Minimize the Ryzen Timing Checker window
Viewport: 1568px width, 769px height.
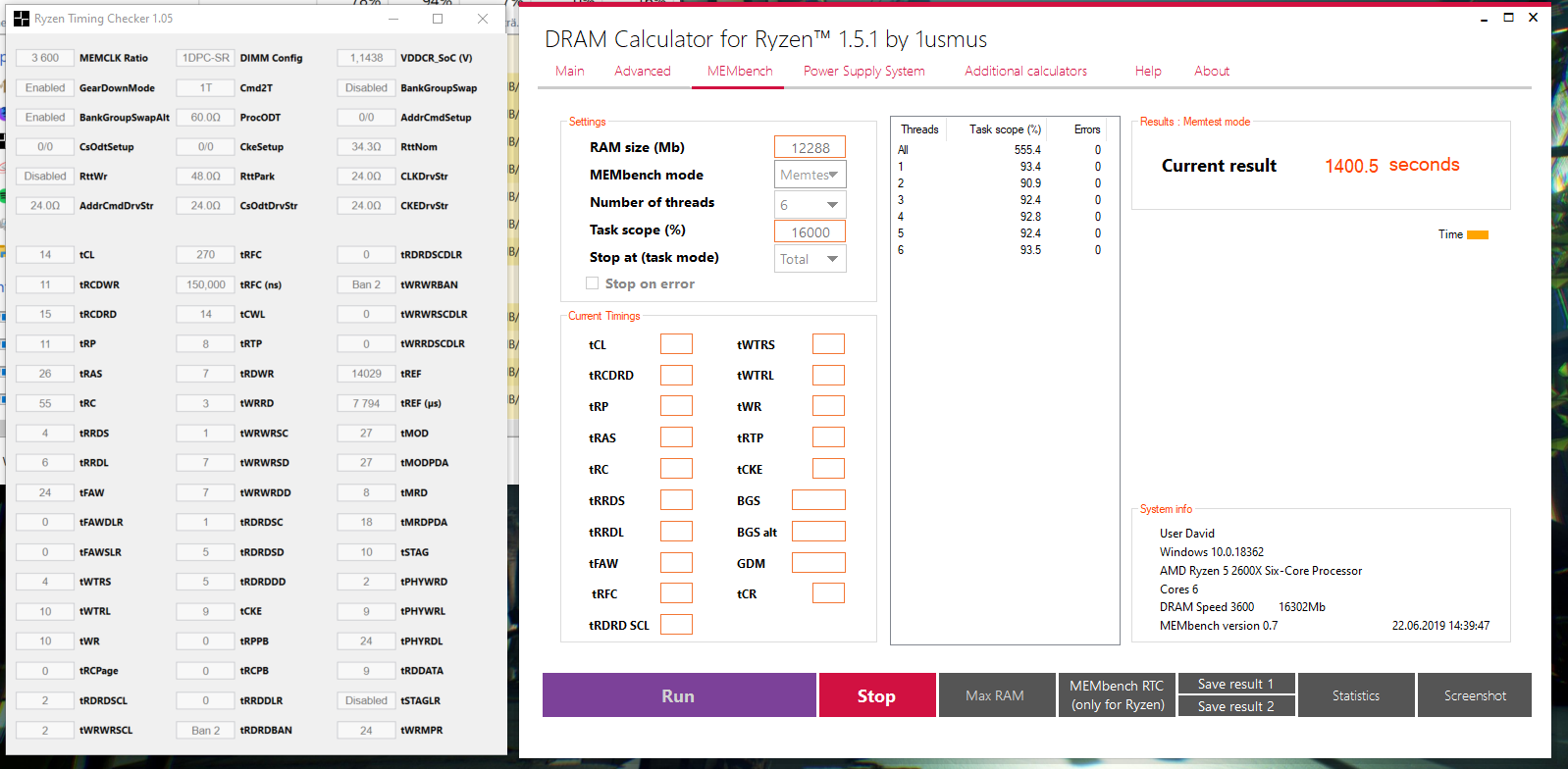click(393, 19)
